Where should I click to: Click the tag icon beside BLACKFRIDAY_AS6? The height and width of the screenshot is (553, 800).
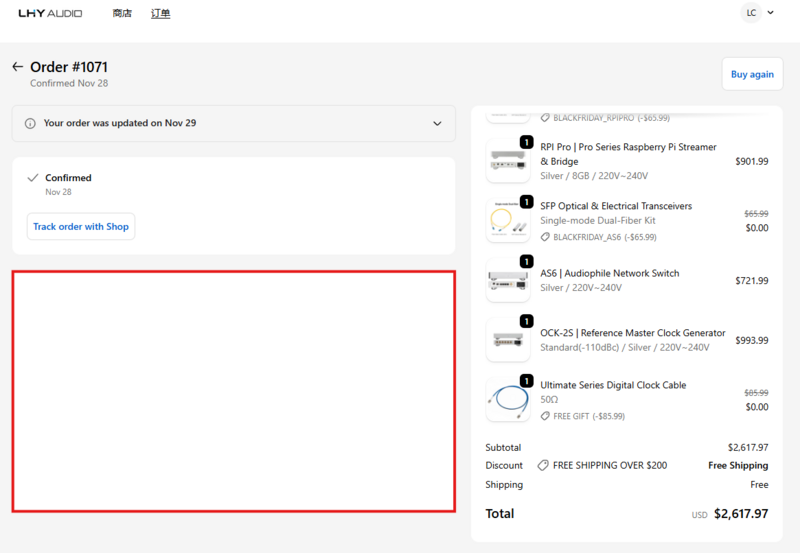(545, 237)
